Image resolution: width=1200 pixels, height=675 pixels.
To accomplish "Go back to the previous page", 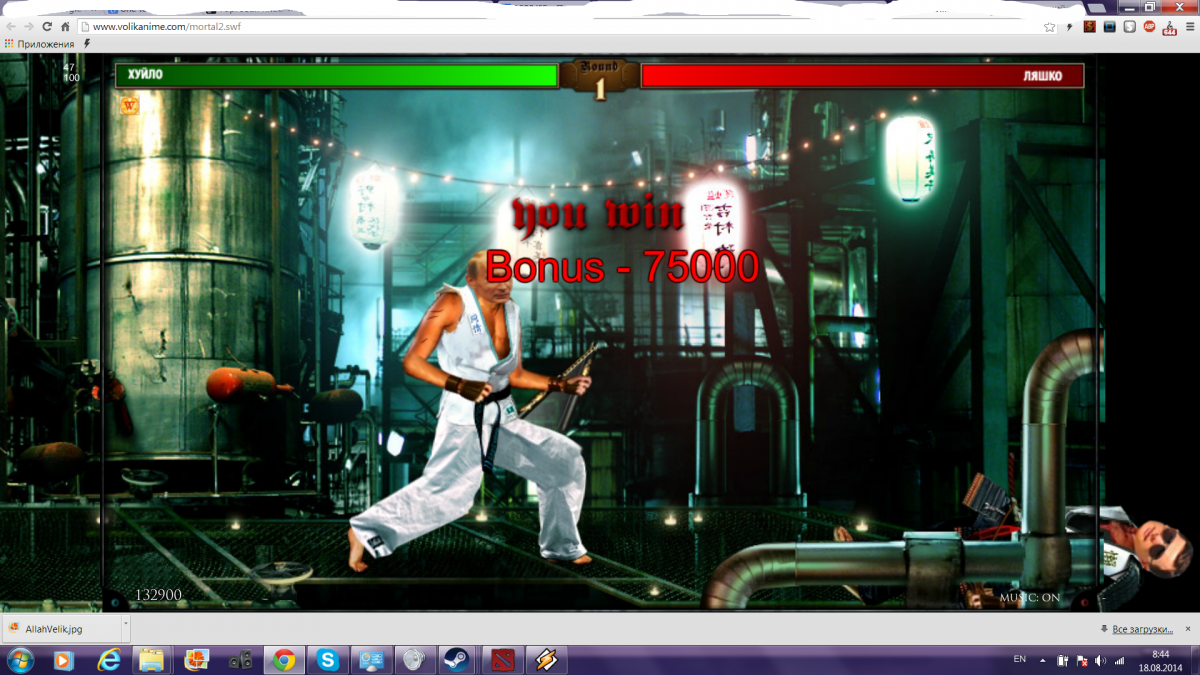I will click(x=10, y=27).
